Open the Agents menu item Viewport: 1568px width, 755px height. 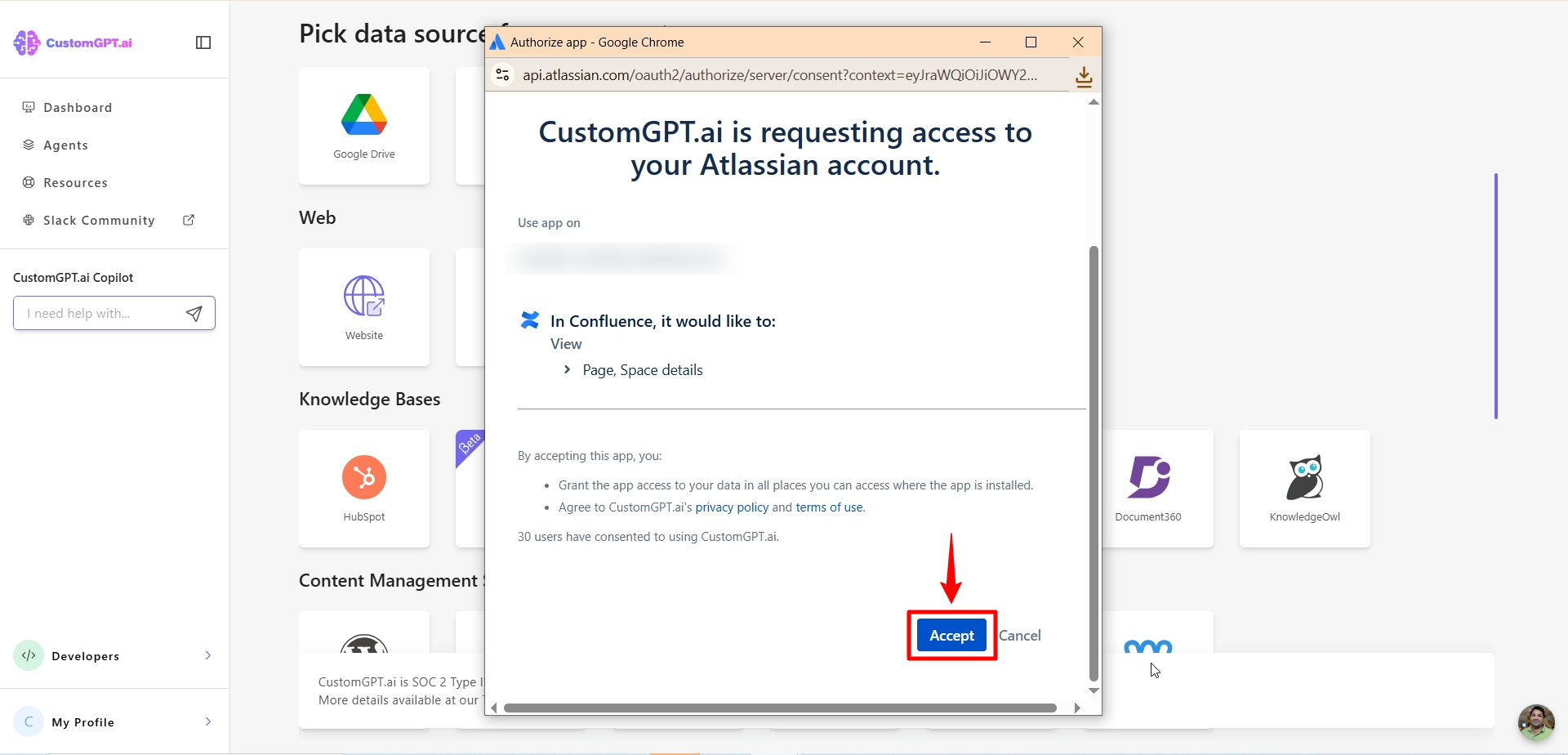coord(65,145)
